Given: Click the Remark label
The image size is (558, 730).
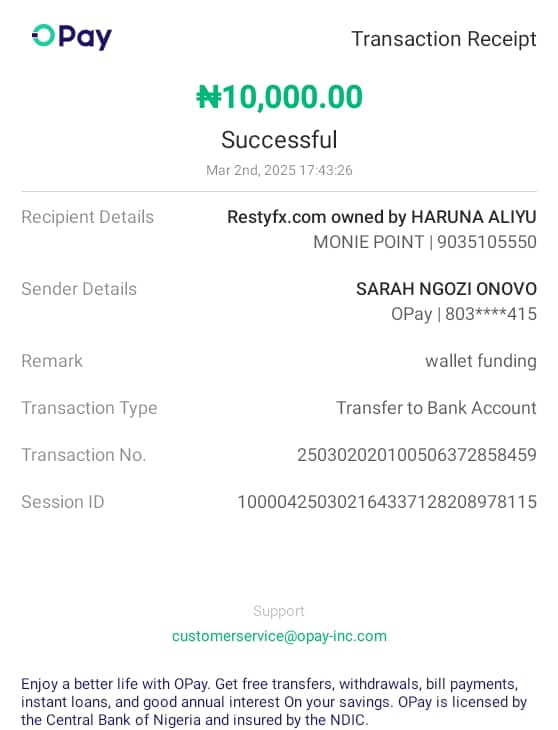Looking at the screenshot, I should point(52,361).
